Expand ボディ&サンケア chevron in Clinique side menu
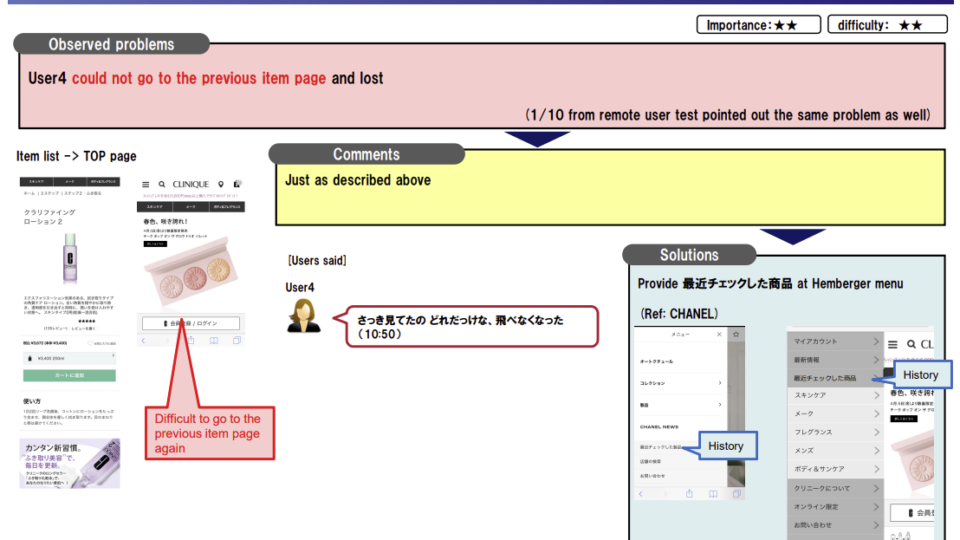Screen dimensions: 960x540 (876, 469)
